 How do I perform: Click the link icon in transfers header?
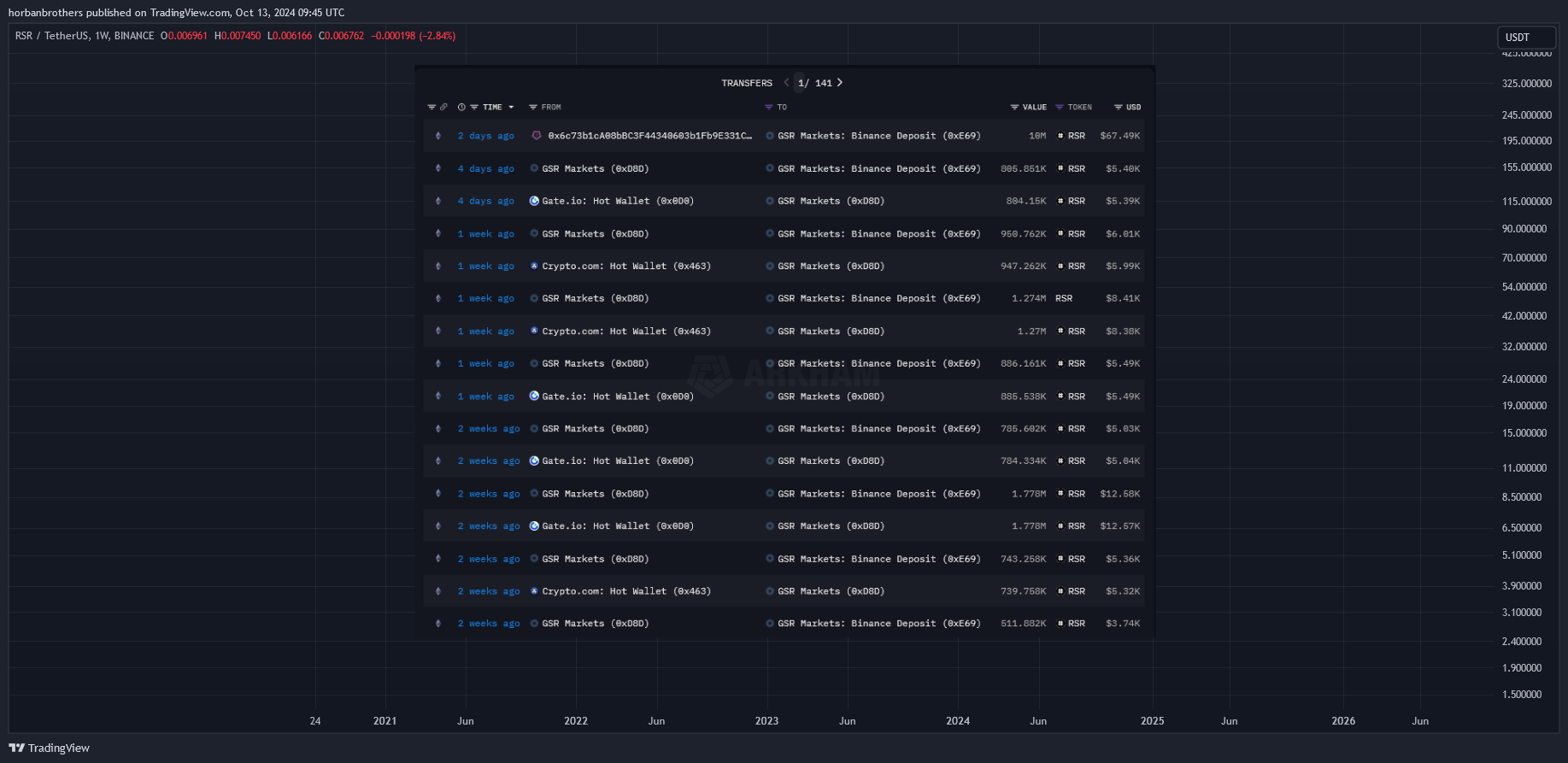tap(443, 108)
